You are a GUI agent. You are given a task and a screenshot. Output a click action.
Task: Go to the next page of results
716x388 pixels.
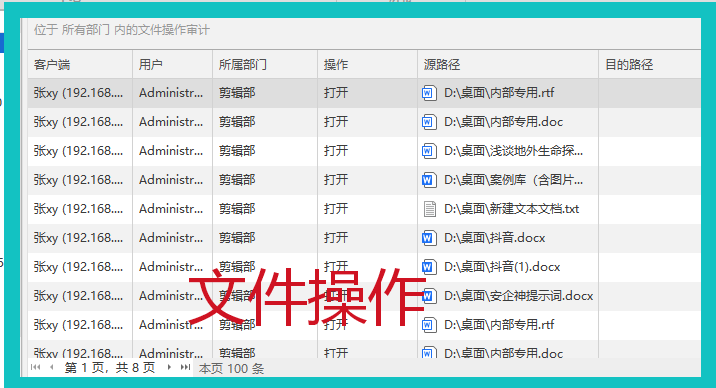pos(169,367)
